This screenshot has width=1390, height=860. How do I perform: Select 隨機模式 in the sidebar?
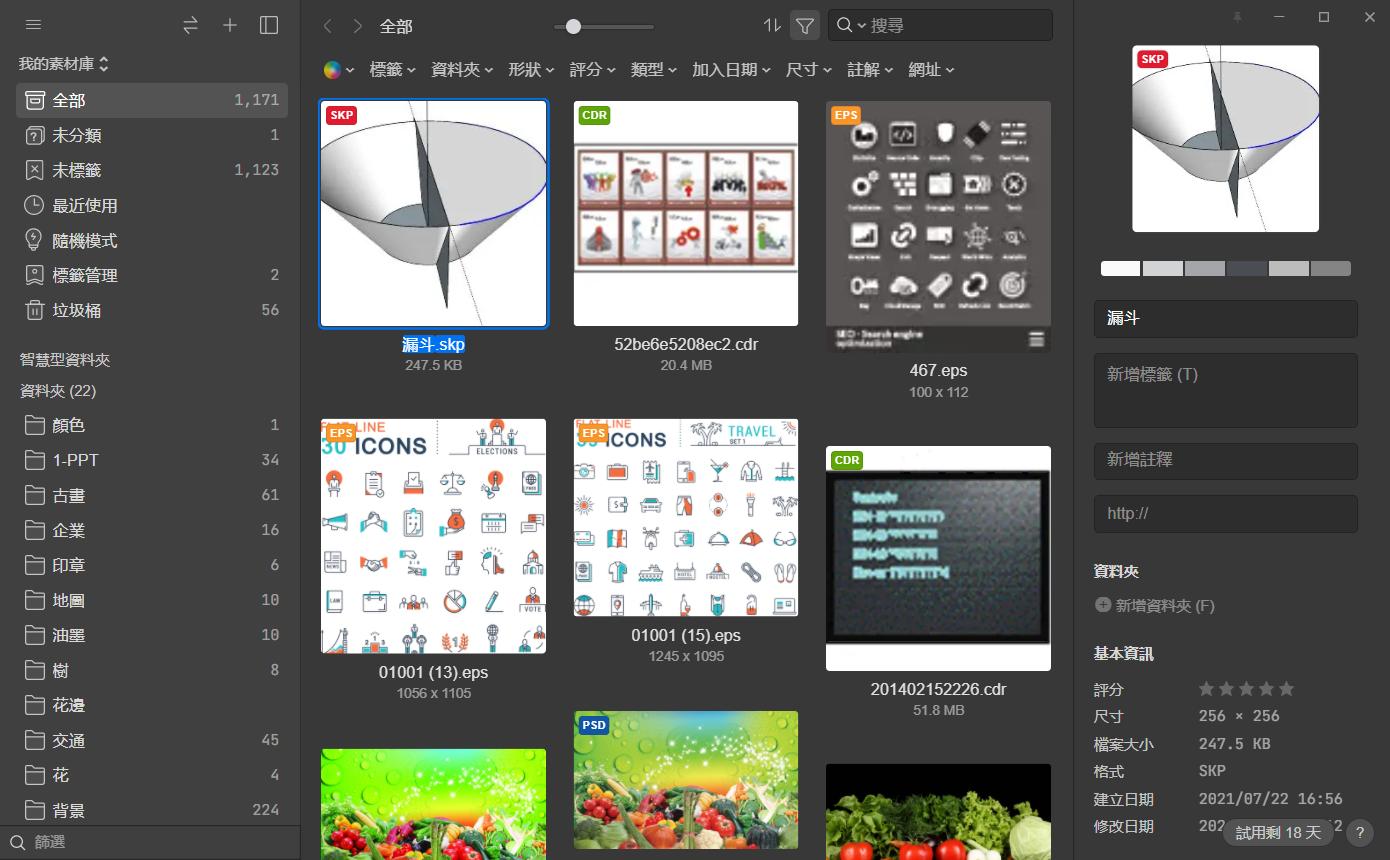85,240
